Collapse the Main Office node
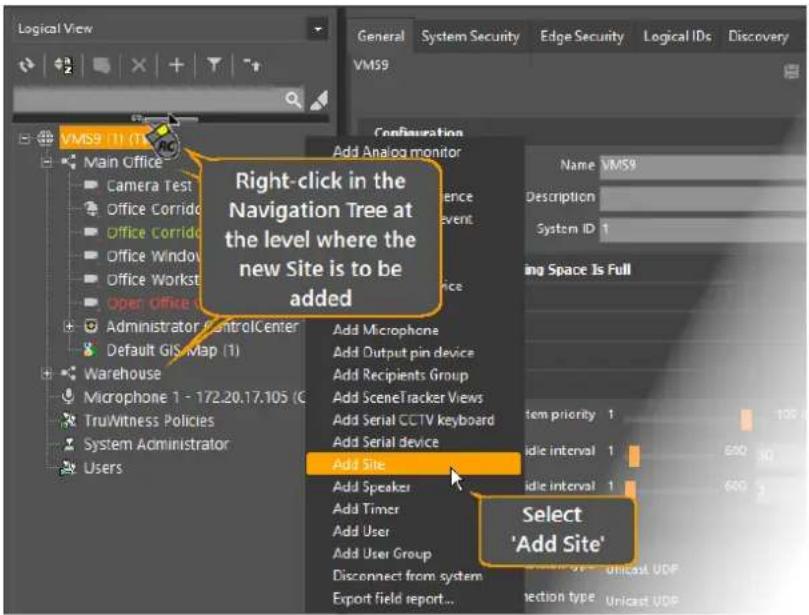809x615 pixels. coord(46,162)
